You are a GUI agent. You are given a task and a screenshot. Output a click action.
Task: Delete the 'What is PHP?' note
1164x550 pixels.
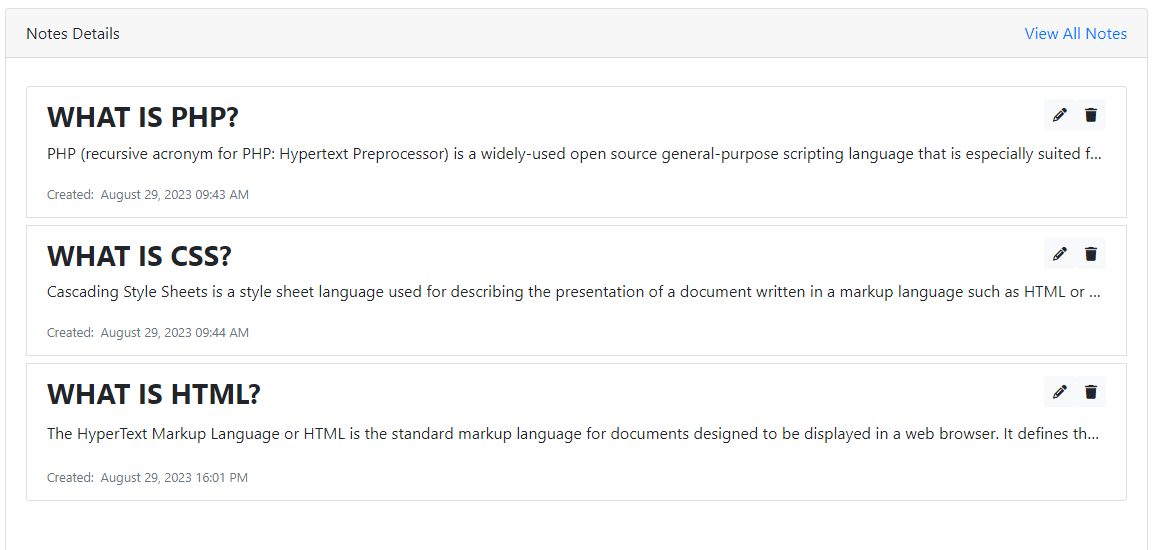[x=1091, y=115]
